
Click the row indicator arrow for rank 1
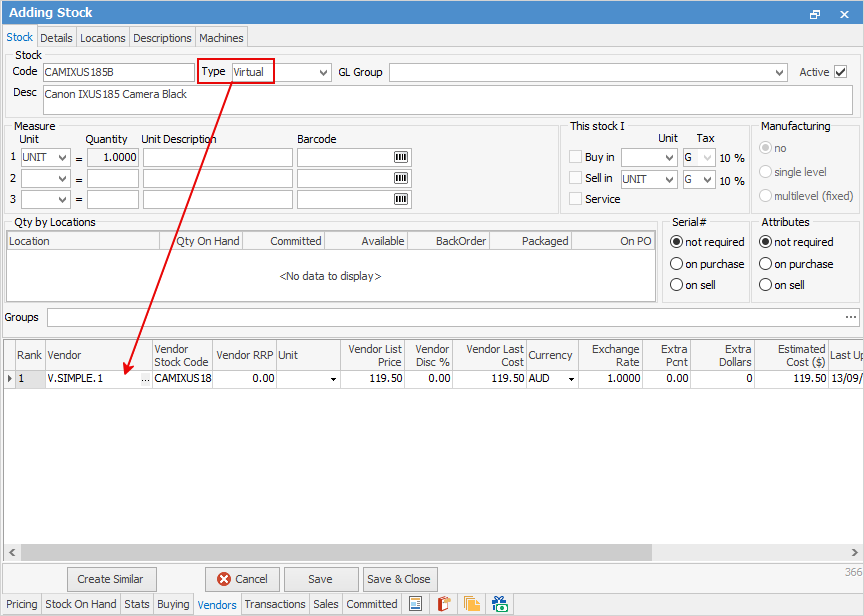pyautogui.click(x=9, y=379)
